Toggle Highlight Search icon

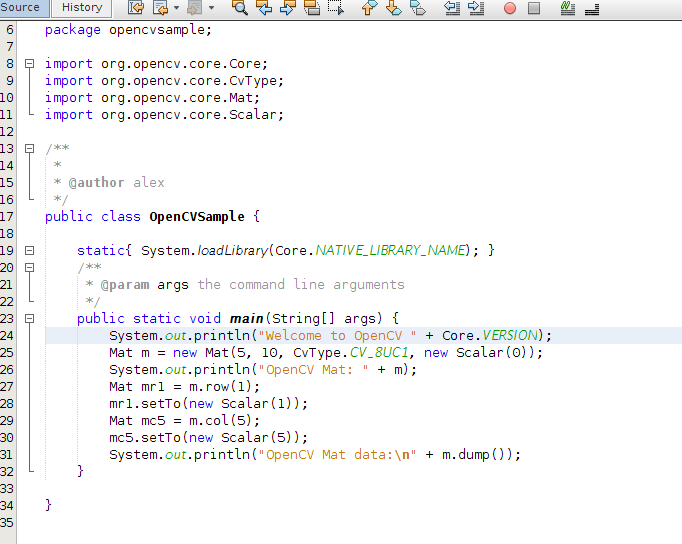point(312,7)
